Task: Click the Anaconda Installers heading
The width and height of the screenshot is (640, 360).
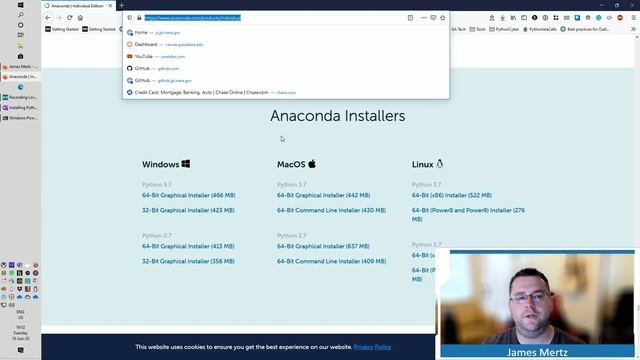Action: point(338,116)
